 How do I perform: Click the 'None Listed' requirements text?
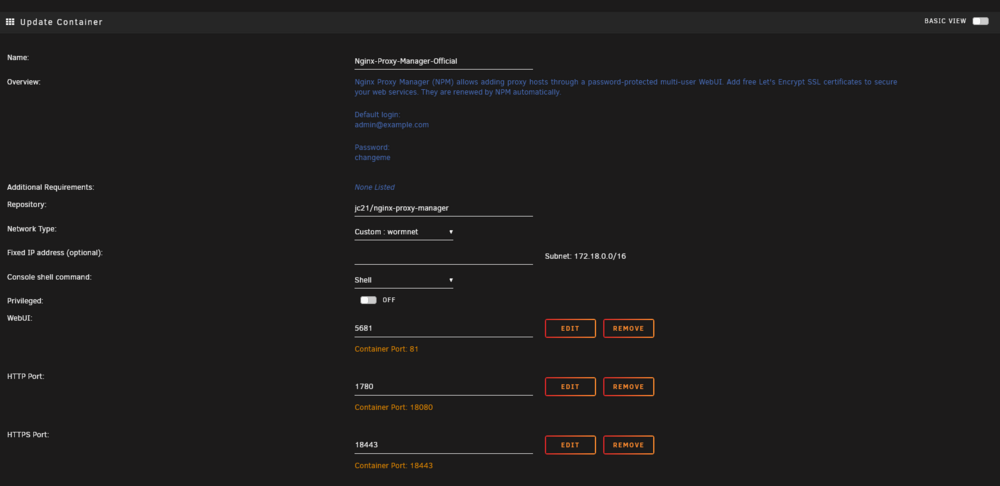pyautogui.click(x=374, y=188)
